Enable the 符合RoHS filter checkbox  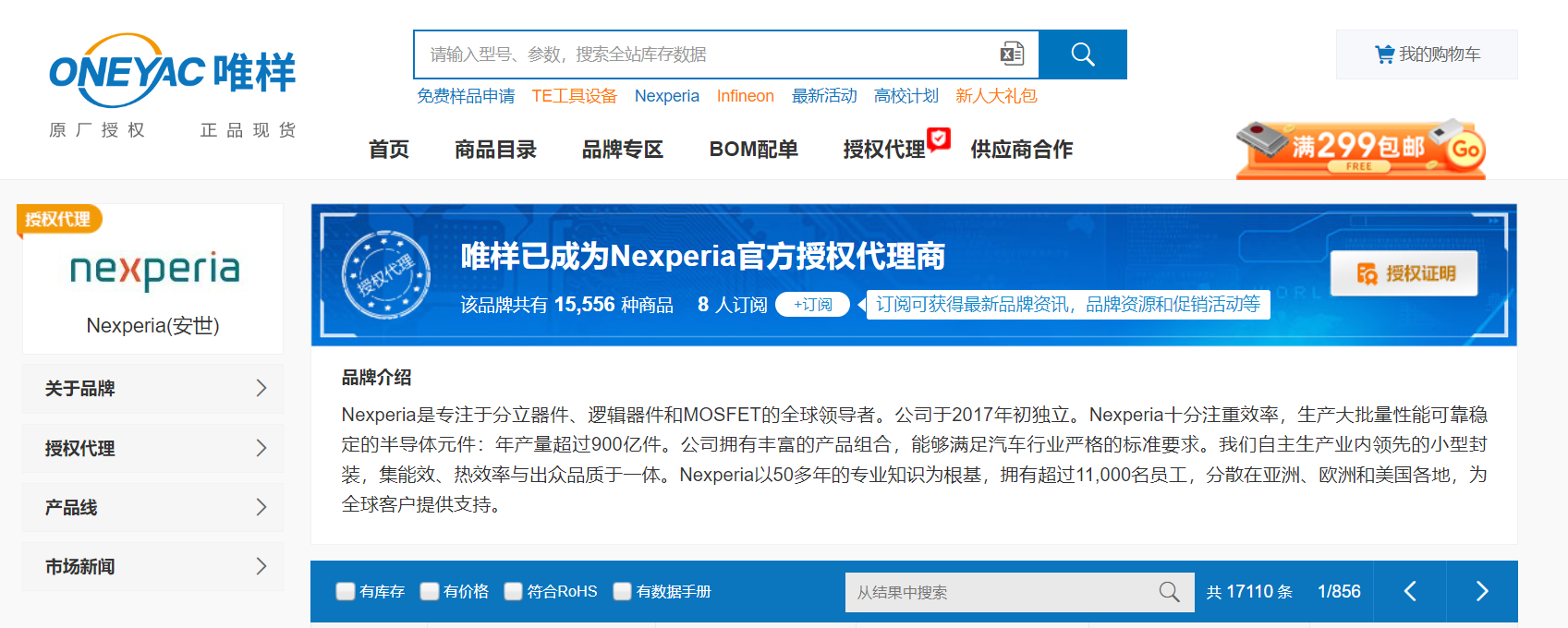pos(513,591)
